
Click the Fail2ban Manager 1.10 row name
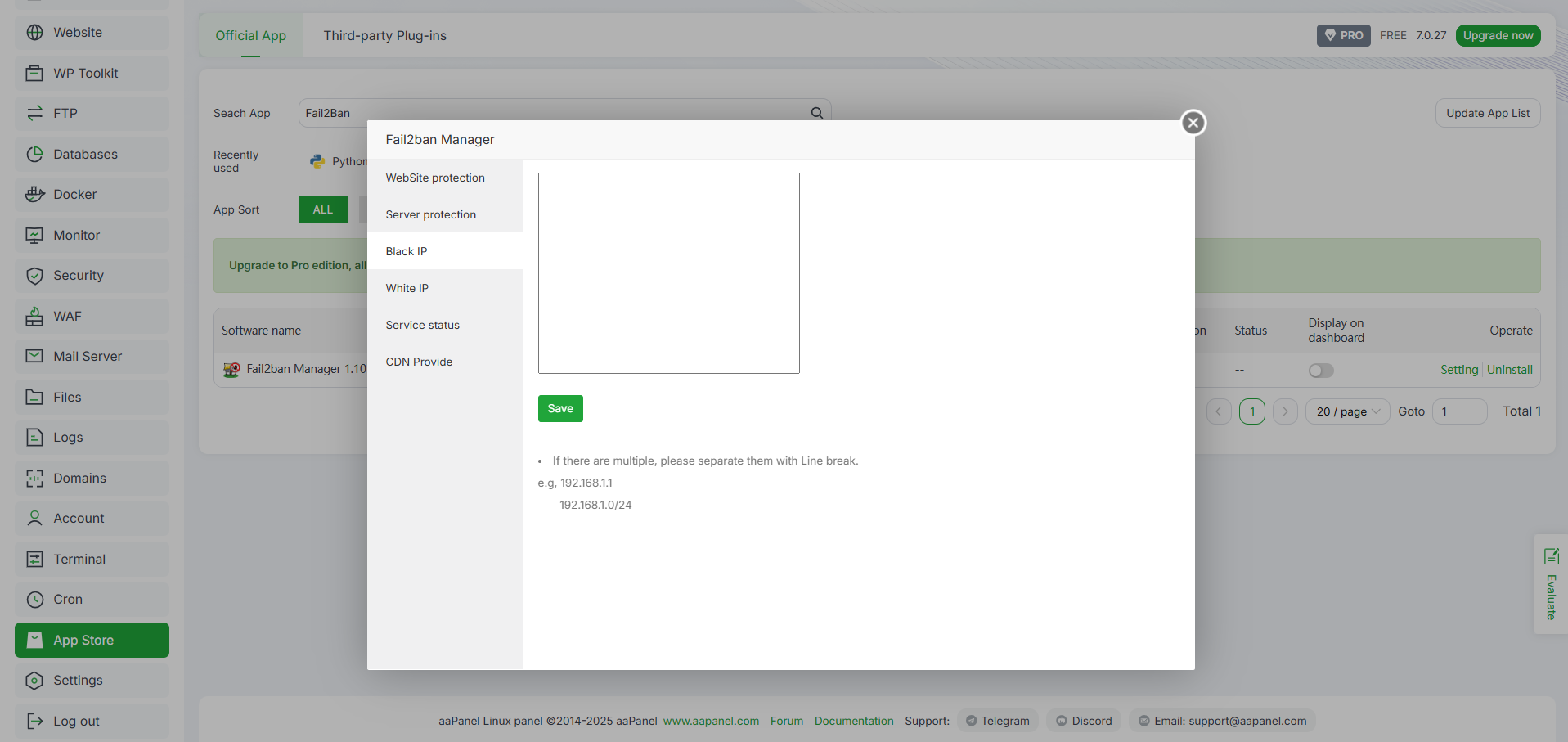click(307, 369)
